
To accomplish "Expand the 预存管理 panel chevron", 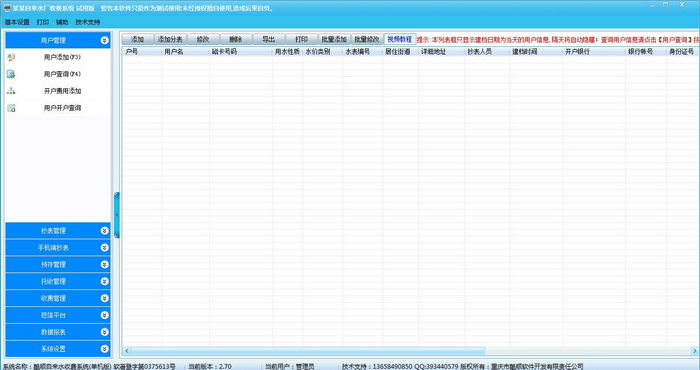I will [x=104, y=265].
